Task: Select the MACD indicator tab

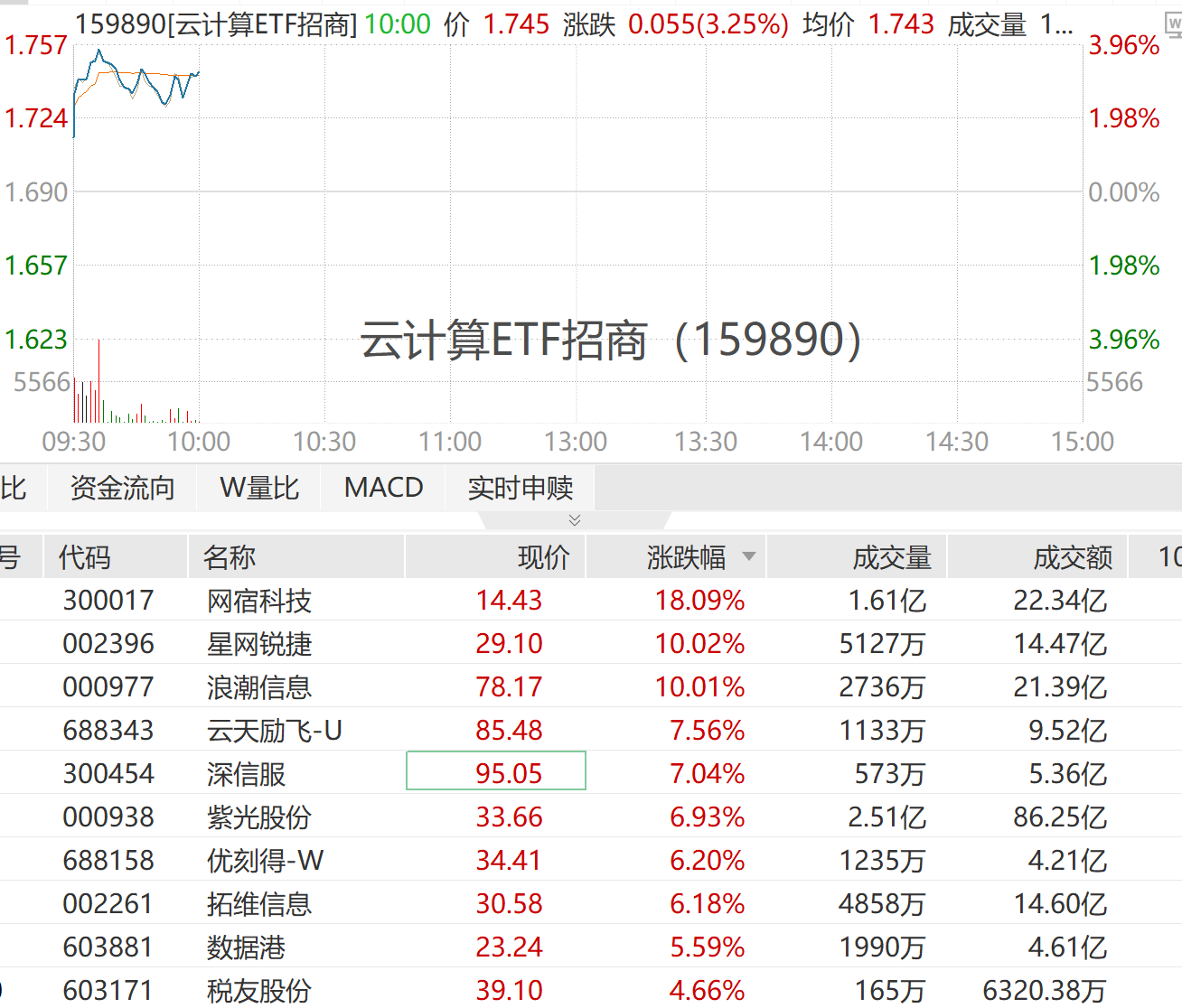Action: [x=384, y=488]
